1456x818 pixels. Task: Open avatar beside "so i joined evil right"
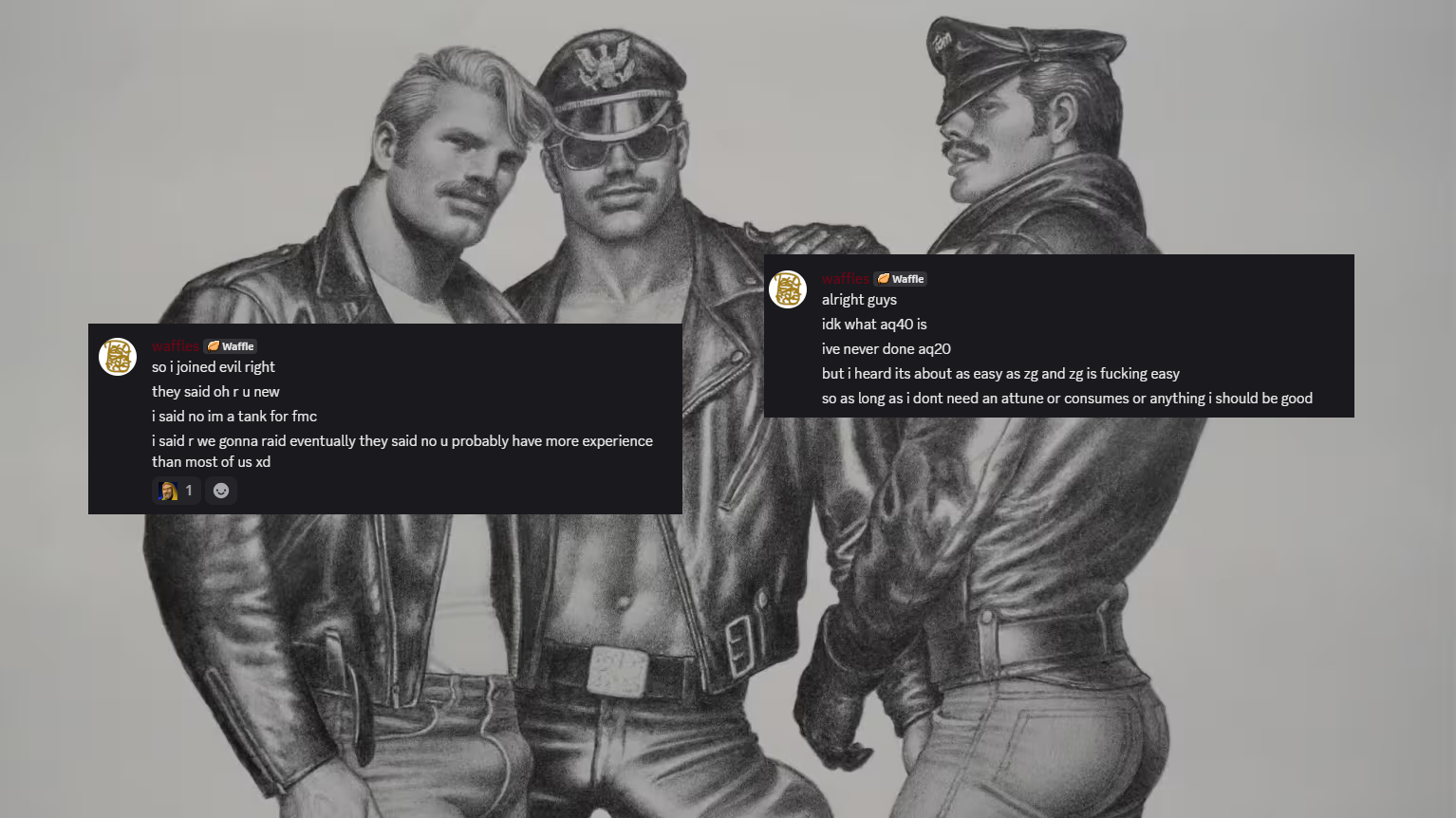118,357
